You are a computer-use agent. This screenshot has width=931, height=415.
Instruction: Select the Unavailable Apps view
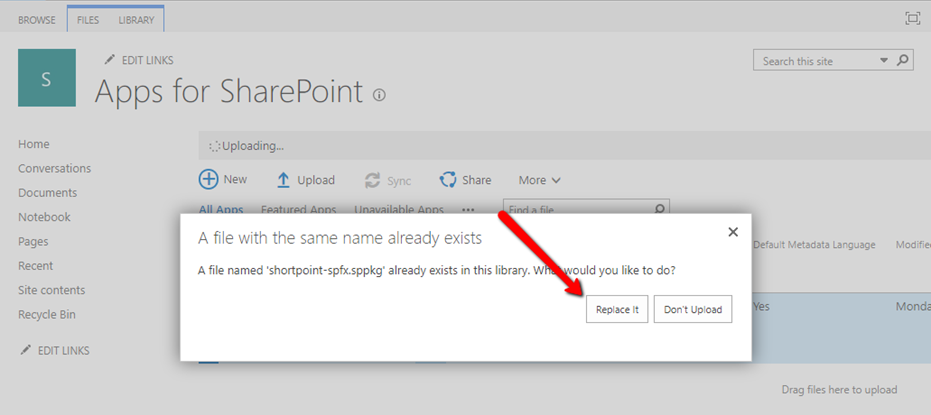pos(399,209)
